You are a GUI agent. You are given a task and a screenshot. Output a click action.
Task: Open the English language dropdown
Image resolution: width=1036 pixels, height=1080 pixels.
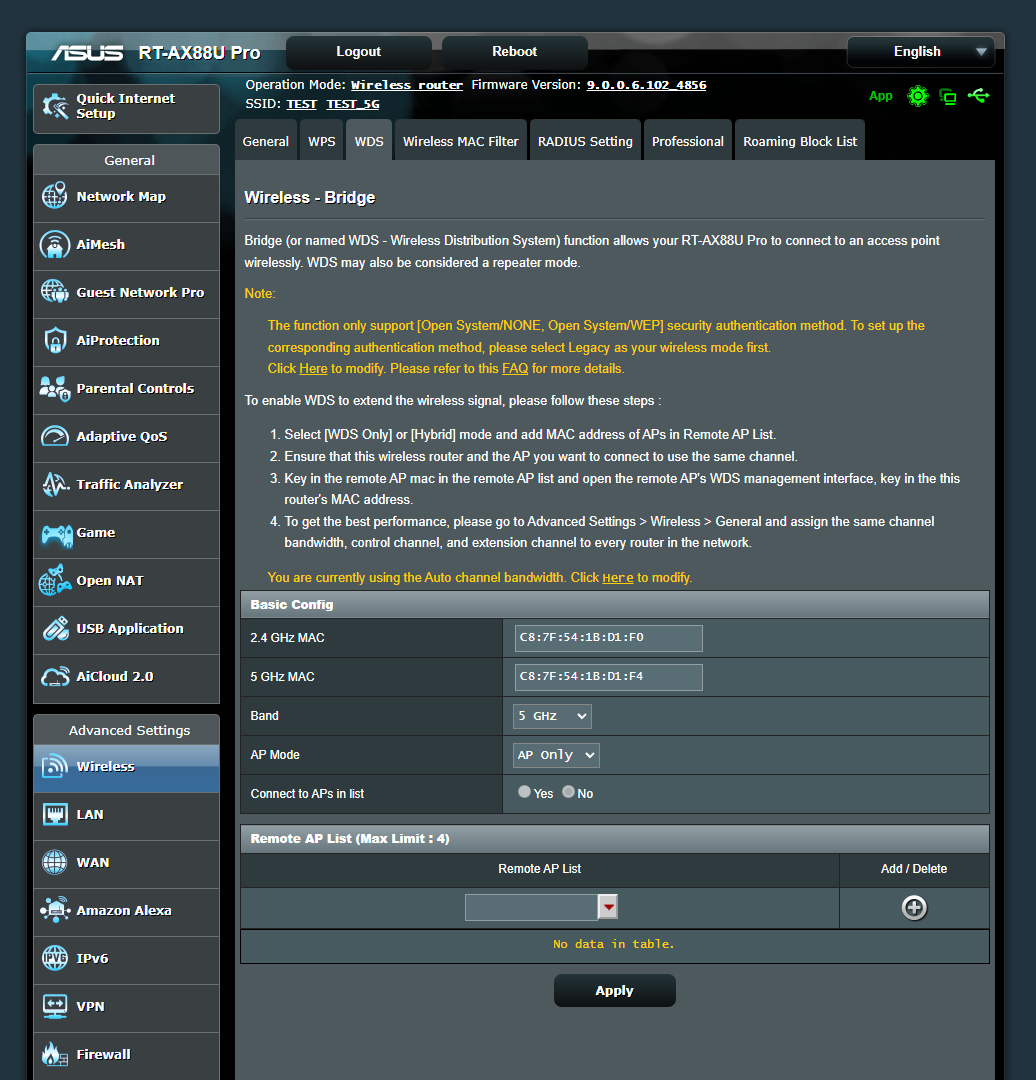(x=921, y=52)
